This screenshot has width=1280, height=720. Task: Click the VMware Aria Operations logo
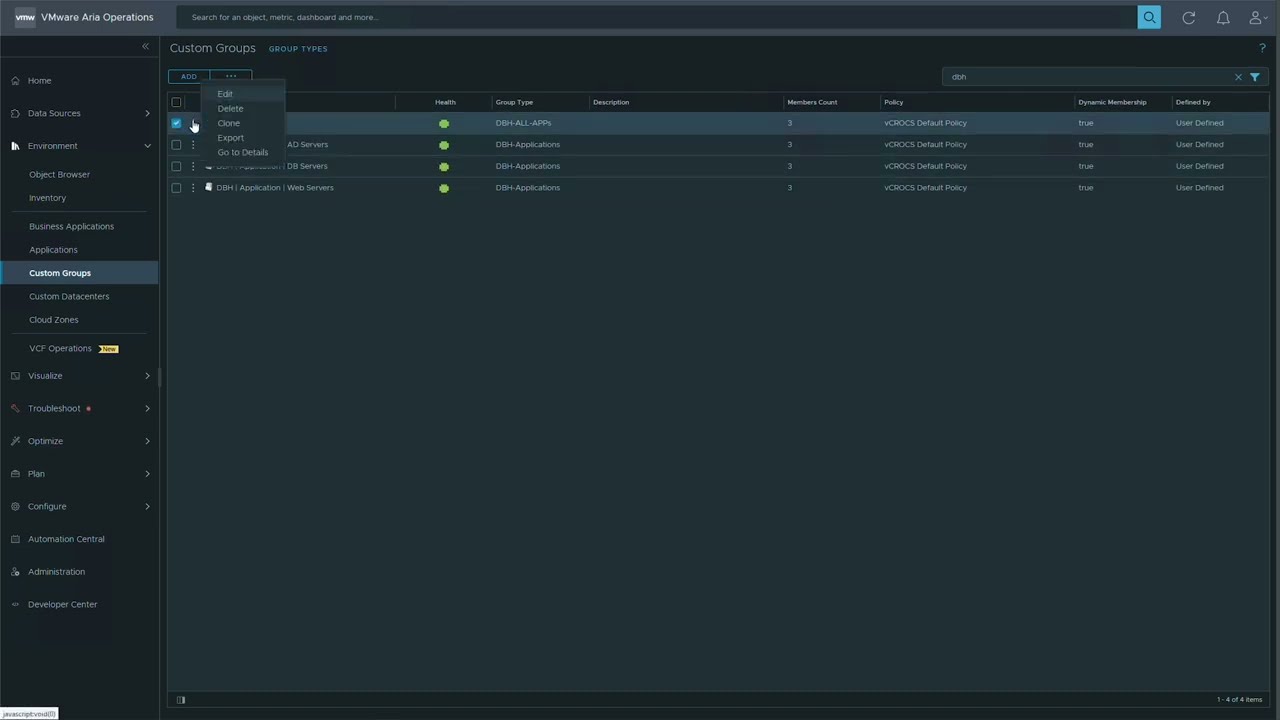25,17
